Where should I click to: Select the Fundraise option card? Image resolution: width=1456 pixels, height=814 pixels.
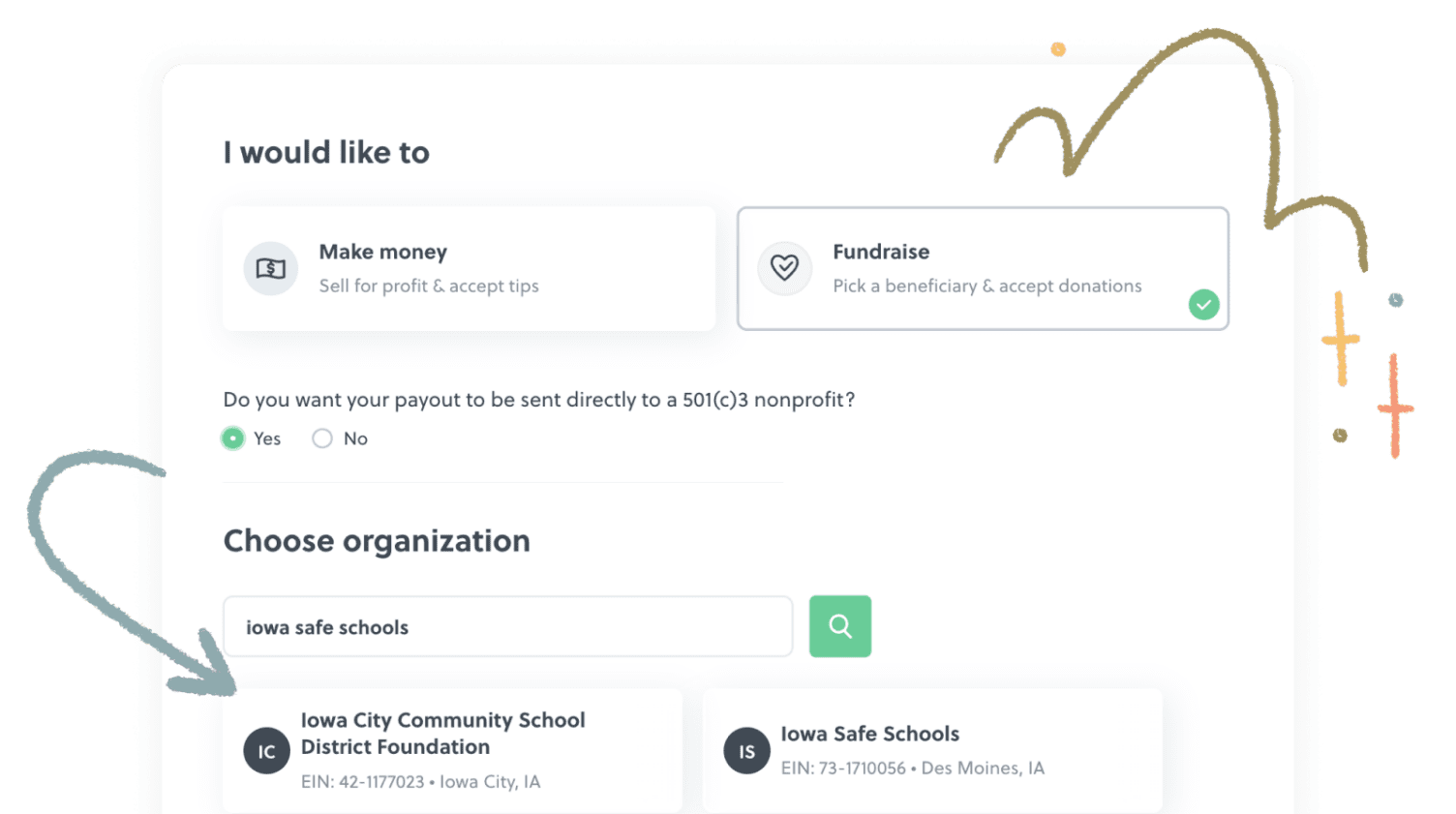[x=983, y=268]
